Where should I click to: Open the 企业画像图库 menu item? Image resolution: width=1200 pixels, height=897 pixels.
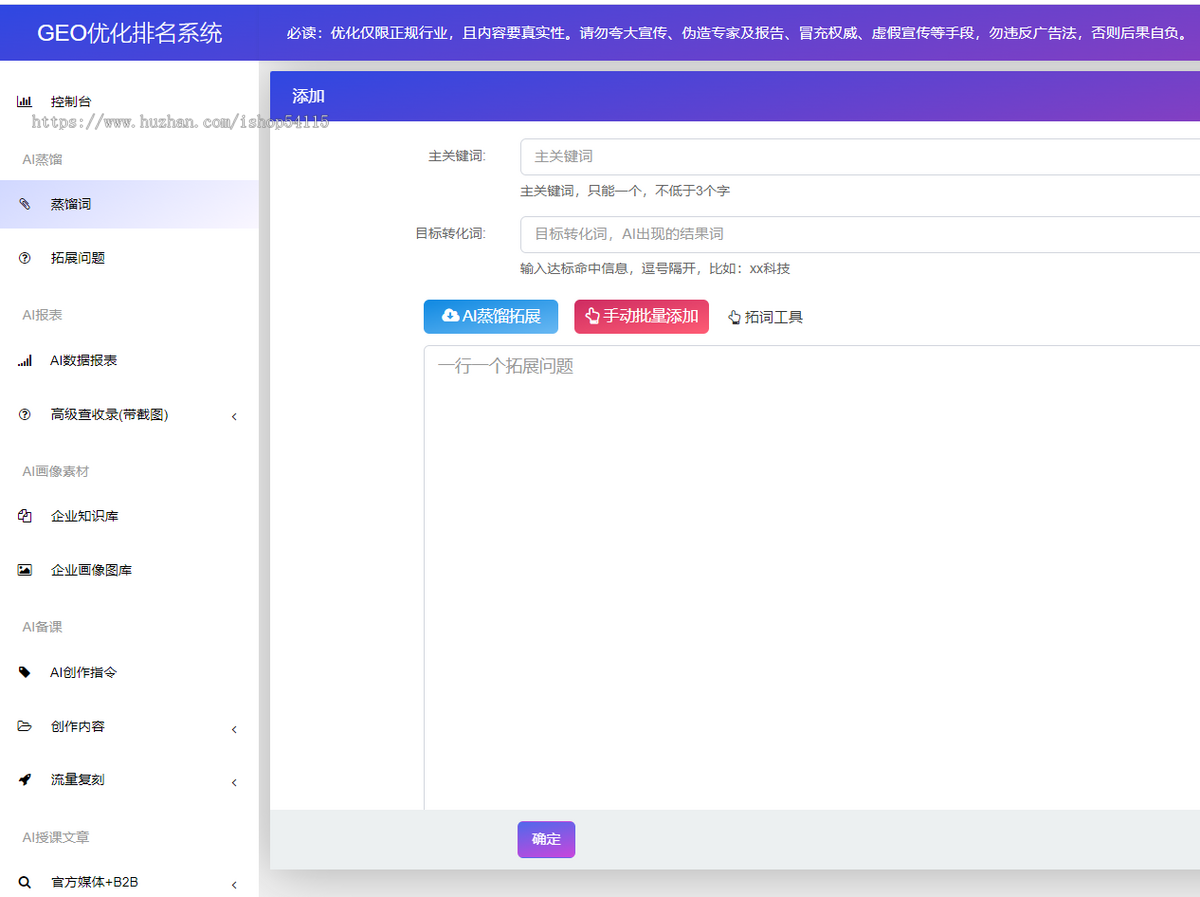pyautogui.click(x=129, y=571)
